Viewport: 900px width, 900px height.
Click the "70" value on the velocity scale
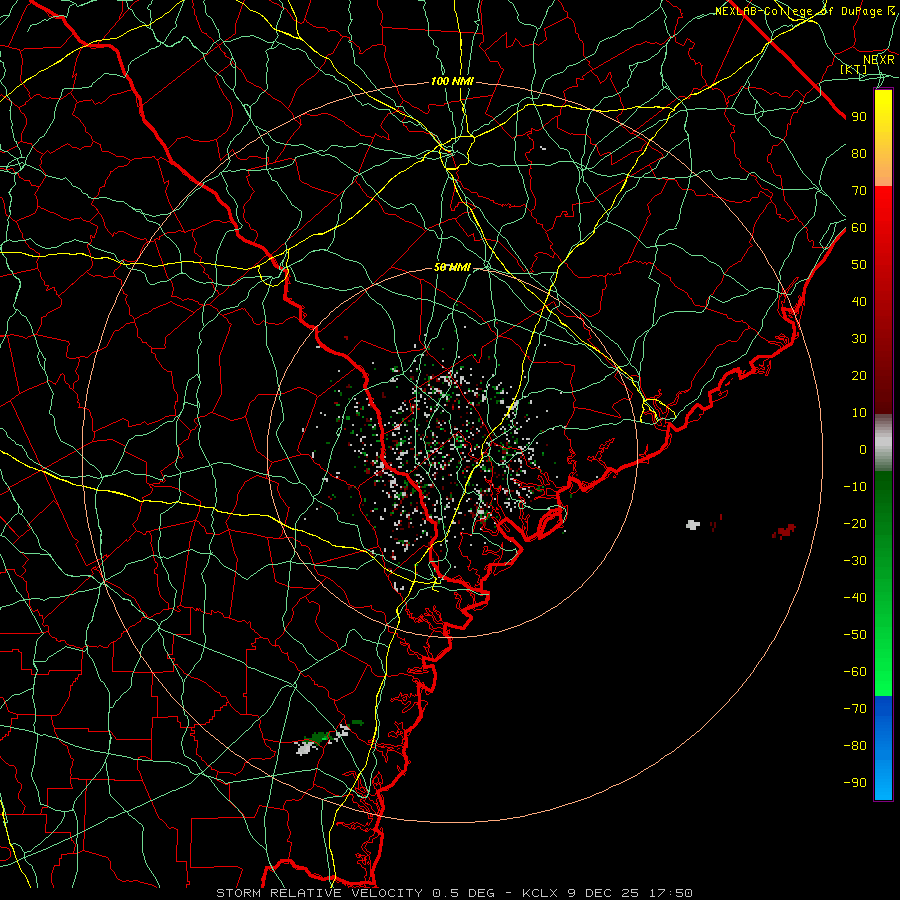click(859, 191)
